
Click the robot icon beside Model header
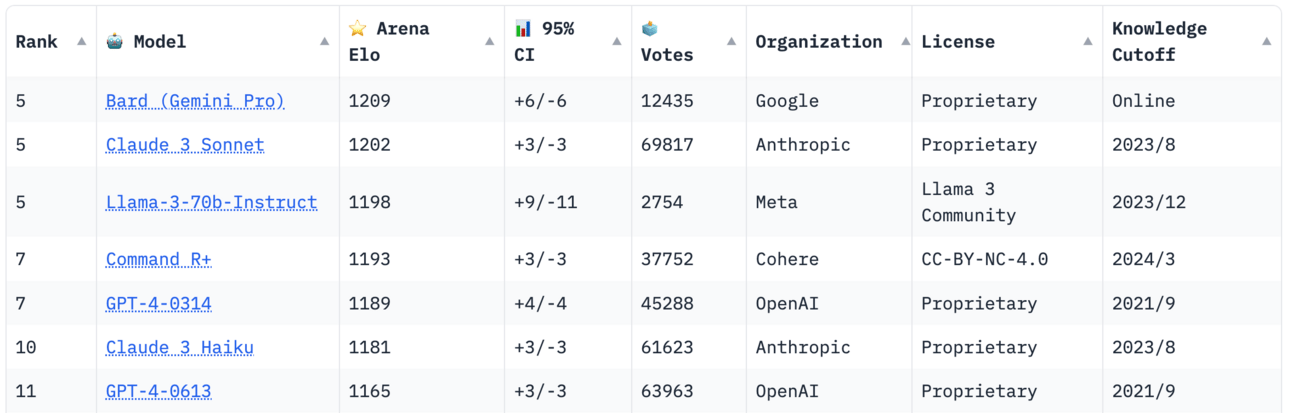click(x=115, y=41)
